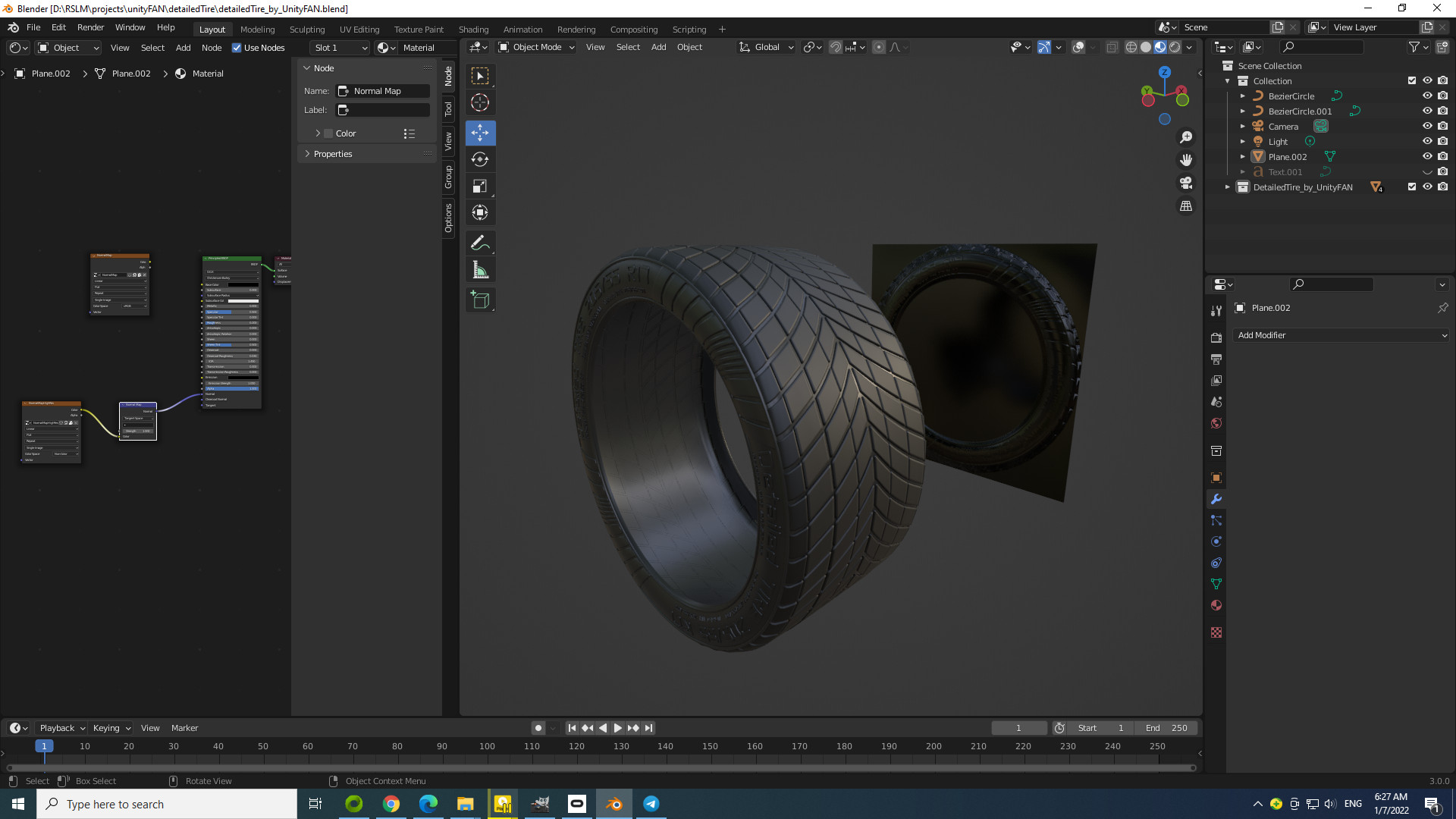Disable render visibility for the Light object
The width and height of the screenshot is (1456, 819).
coord(1444,141)
